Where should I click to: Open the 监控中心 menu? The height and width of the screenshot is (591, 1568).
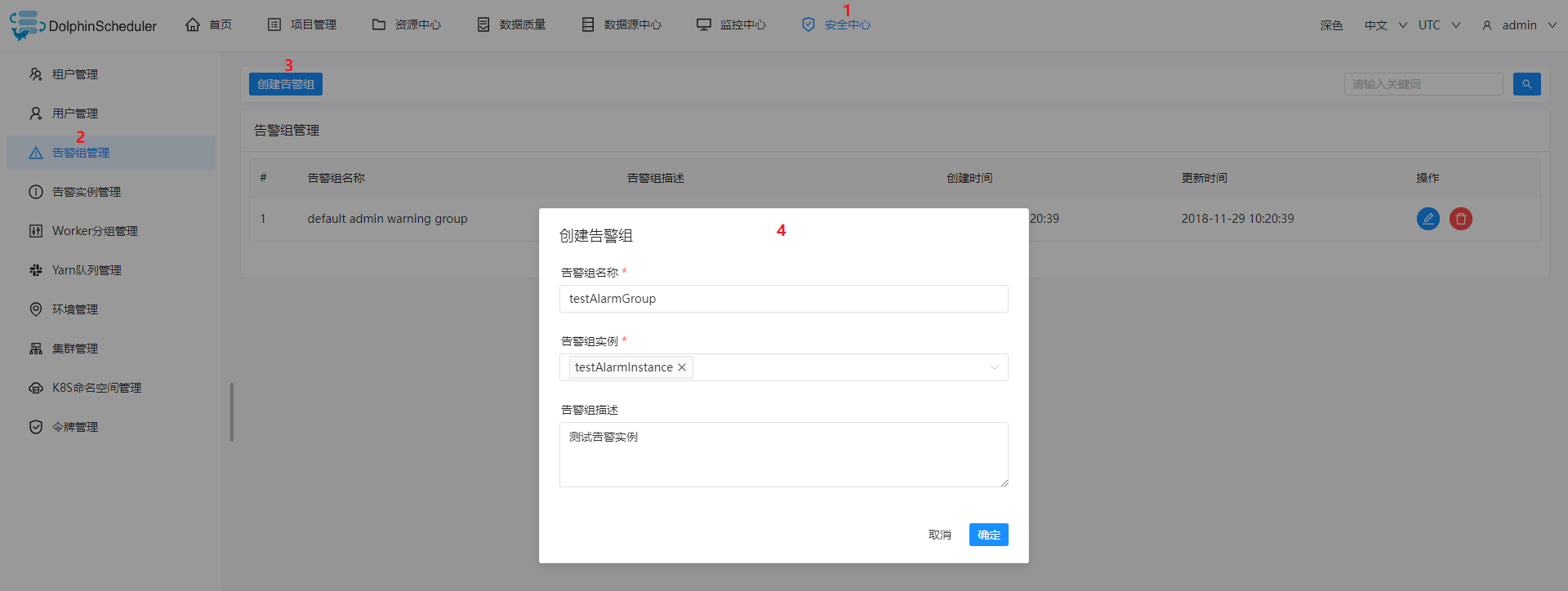click(x=731, y=24)
